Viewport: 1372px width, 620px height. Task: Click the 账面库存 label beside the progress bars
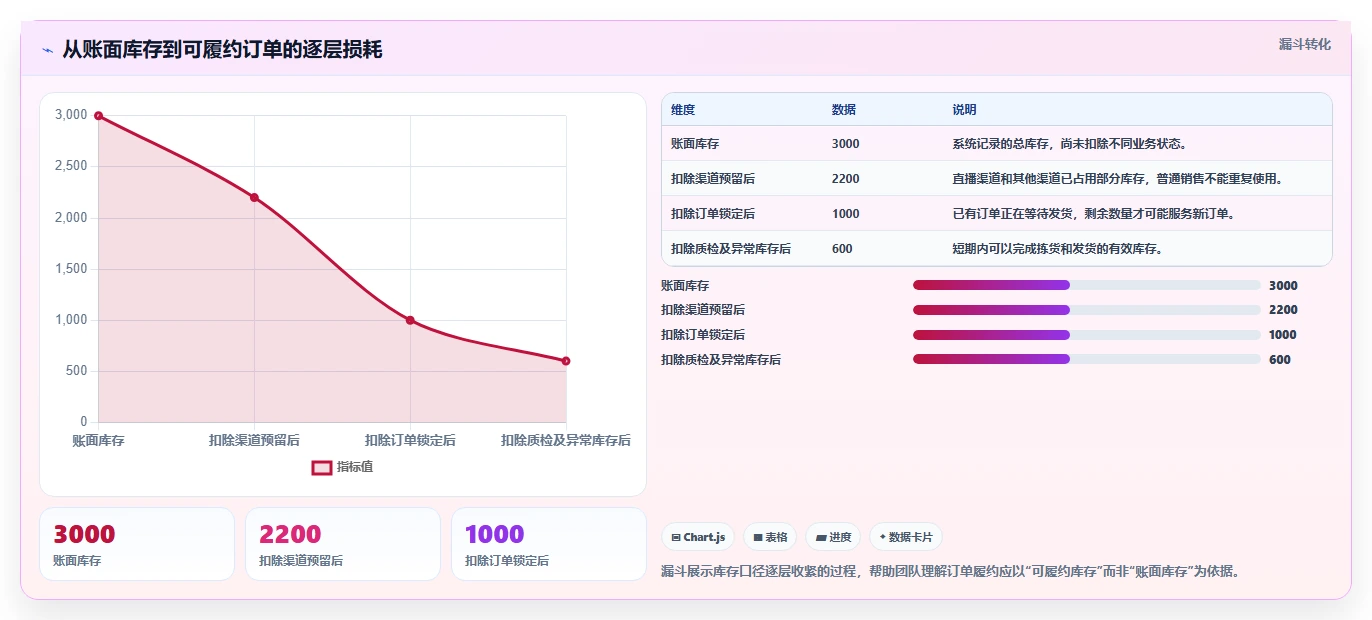(x=685, y=286)
